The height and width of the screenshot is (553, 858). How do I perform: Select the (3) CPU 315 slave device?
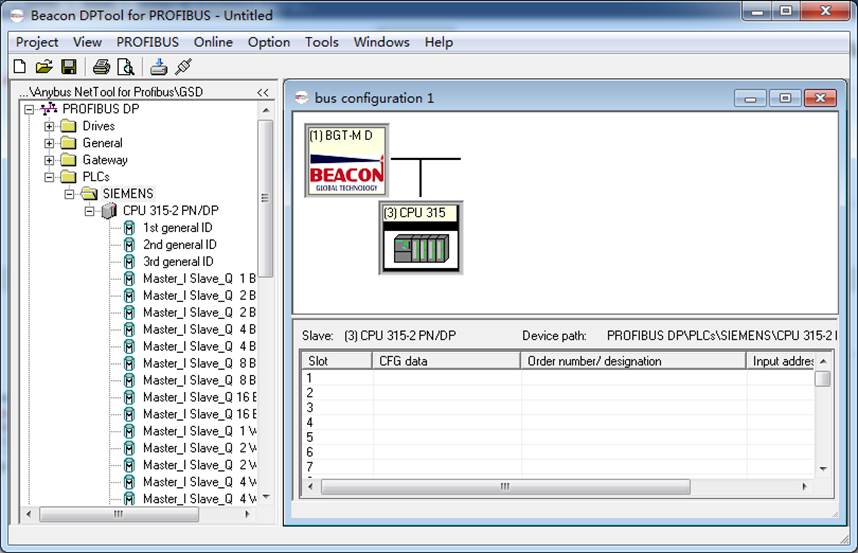tap(421, 238)
